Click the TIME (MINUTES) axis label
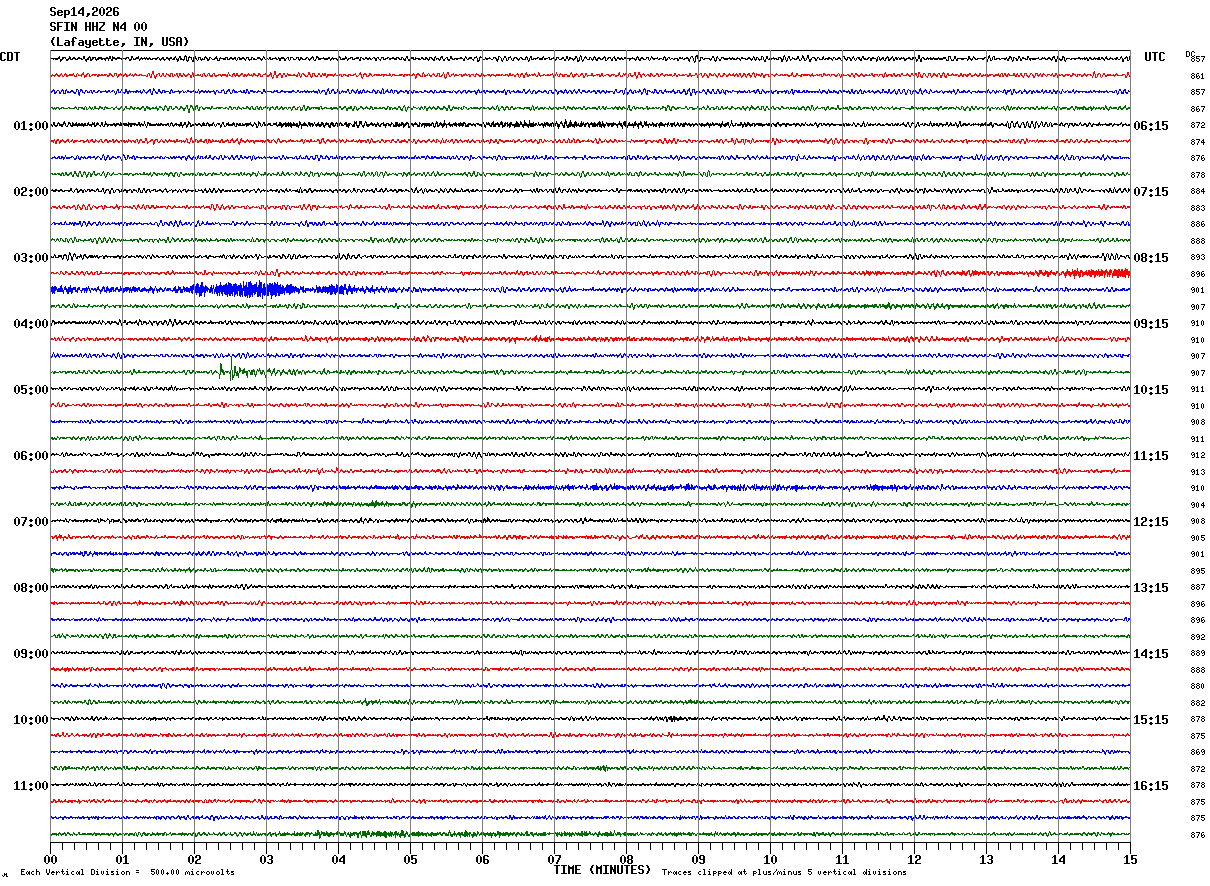 (602, 870)
